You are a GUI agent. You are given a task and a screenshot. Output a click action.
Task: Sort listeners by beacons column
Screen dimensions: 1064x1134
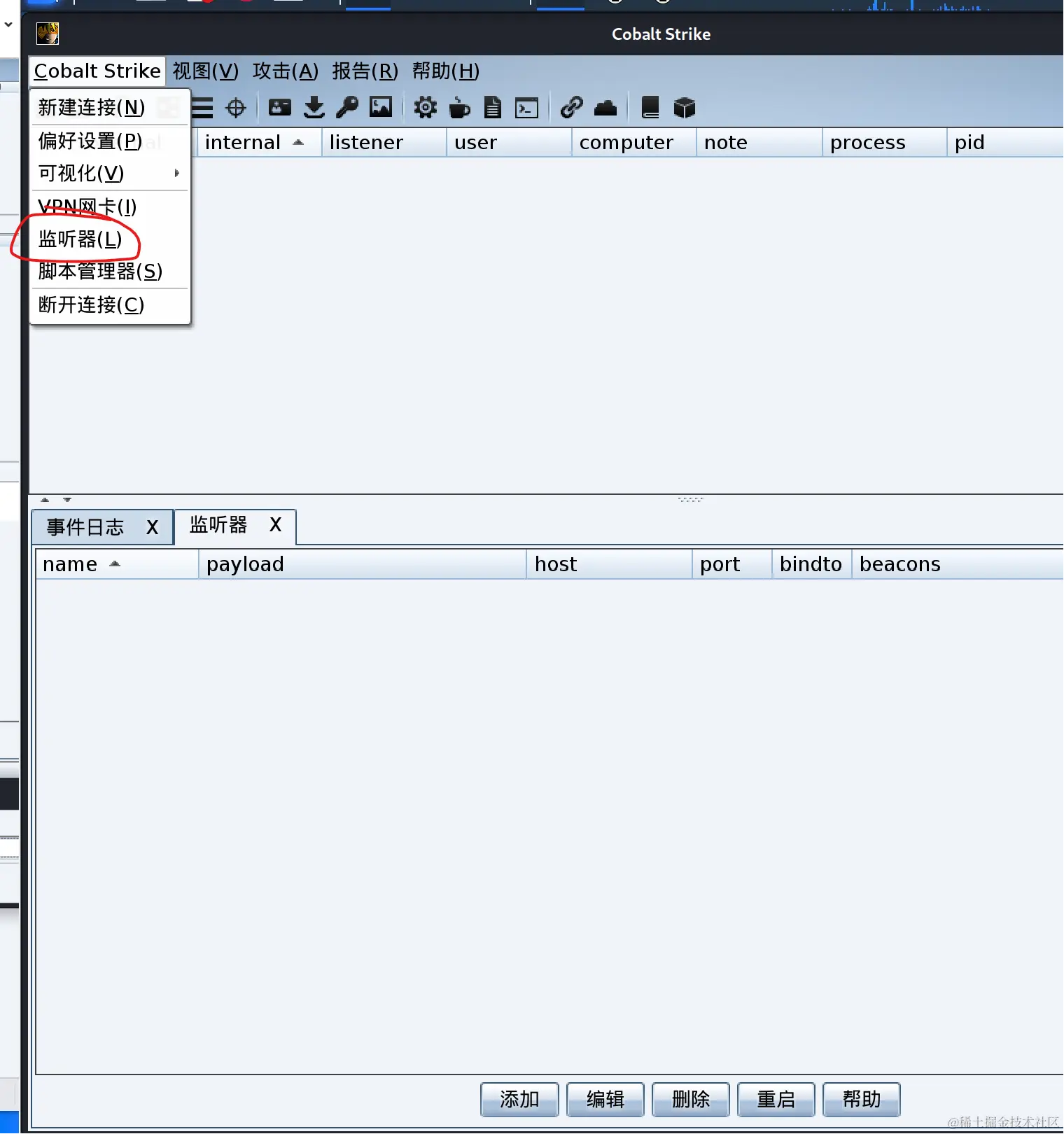pyautogui.click(x=958, y=564)
